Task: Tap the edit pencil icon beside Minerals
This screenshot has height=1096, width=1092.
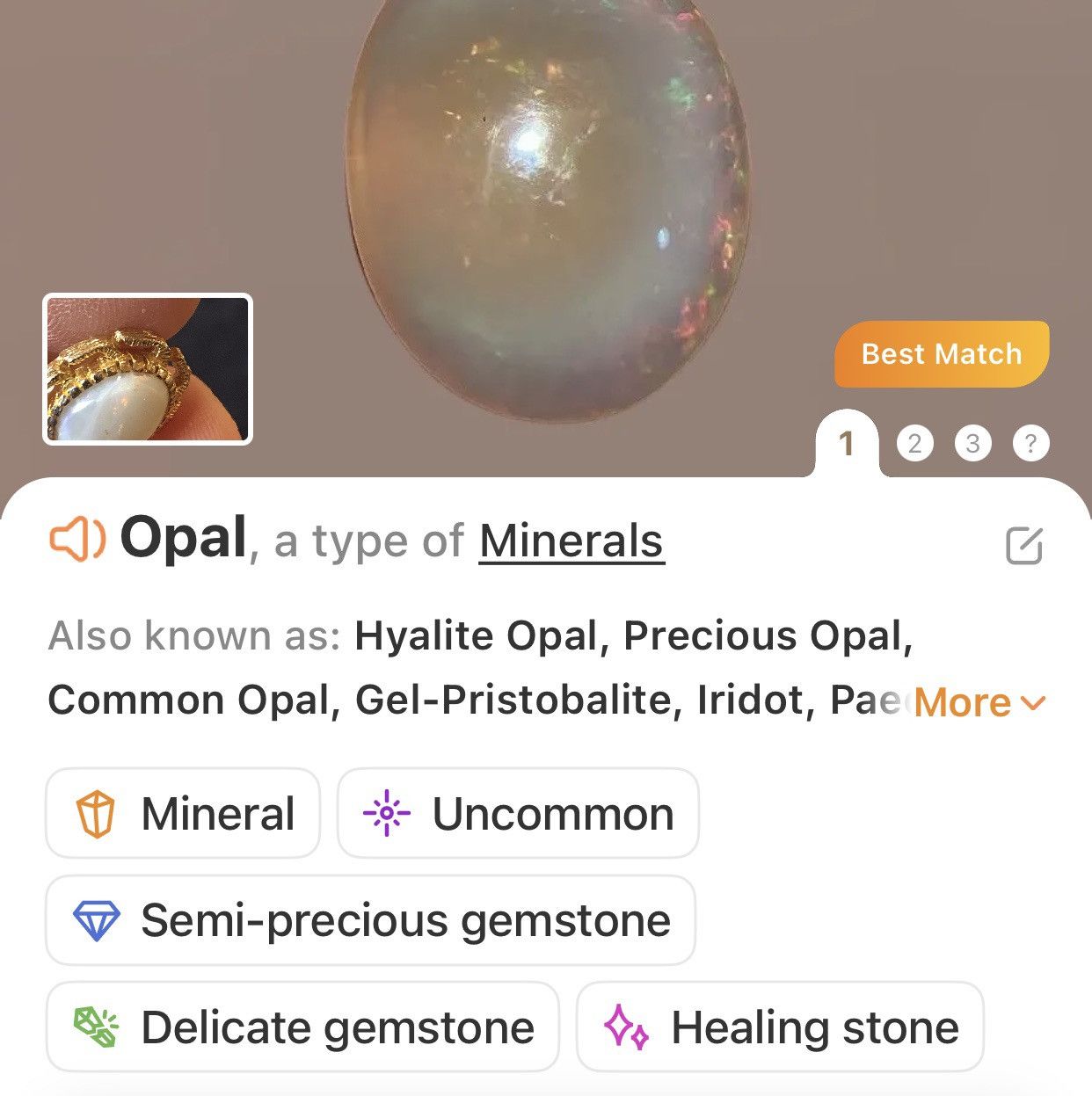Action: [1023, 546]
